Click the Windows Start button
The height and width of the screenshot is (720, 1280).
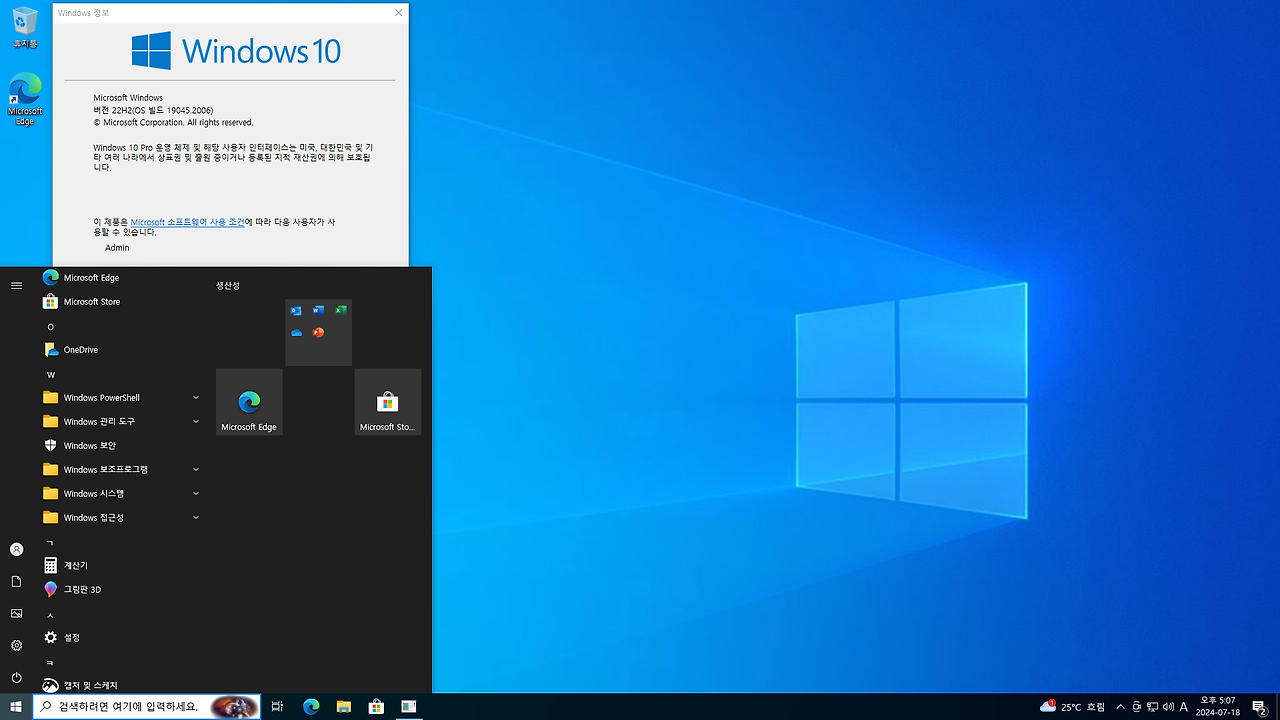tap(16, 707)
